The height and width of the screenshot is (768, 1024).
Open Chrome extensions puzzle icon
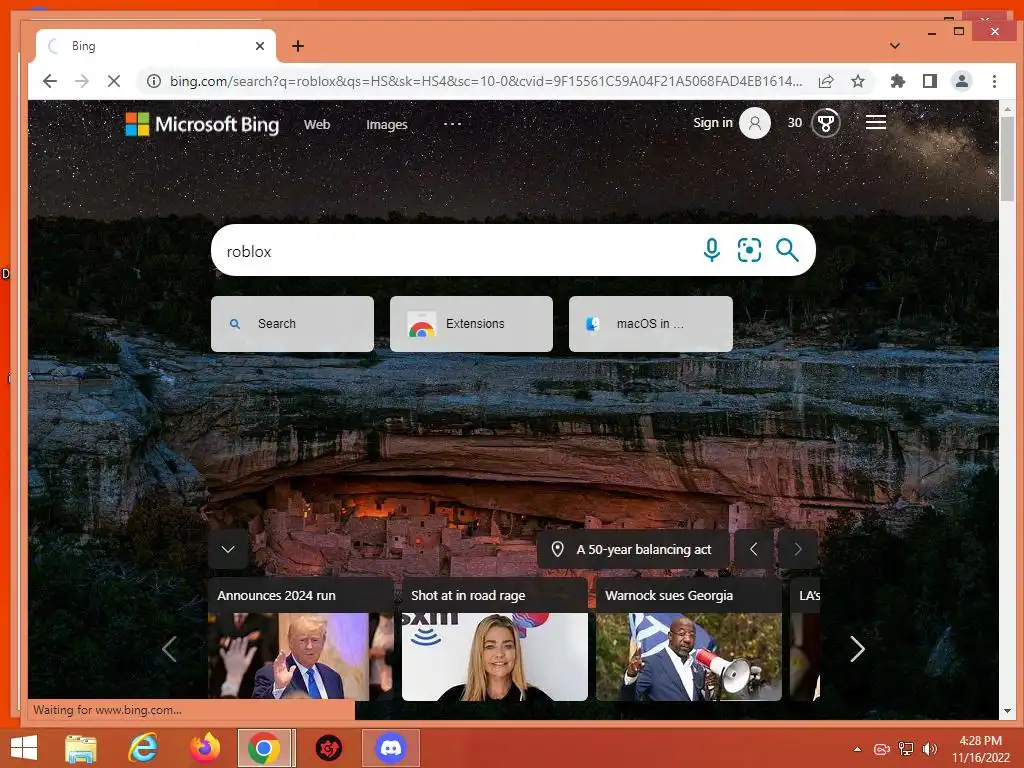click(x=898, y=81)
